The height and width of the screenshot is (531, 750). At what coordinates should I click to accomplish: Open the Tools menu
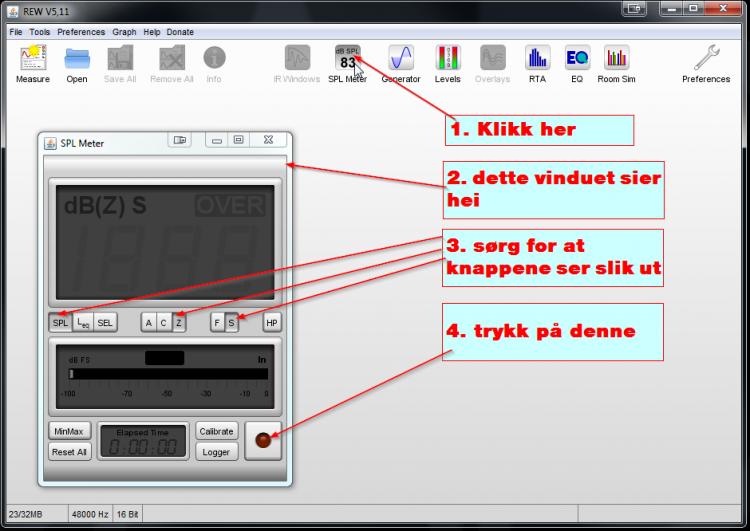click(x=40, y=32)
